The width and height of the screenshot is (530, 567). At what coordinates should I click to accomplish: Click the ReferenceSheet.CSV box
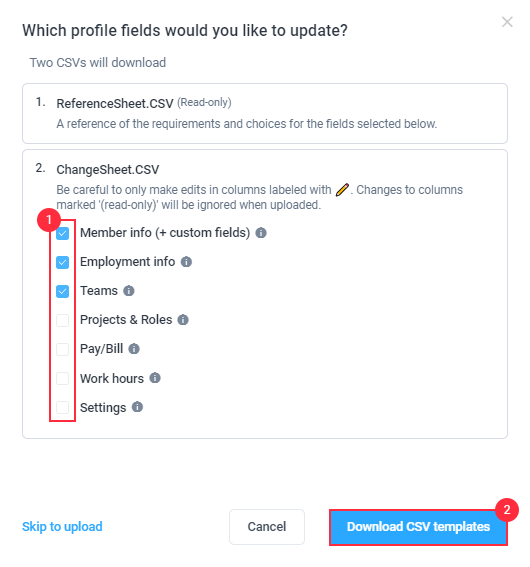pyautogui.click(x=265, y=114)
